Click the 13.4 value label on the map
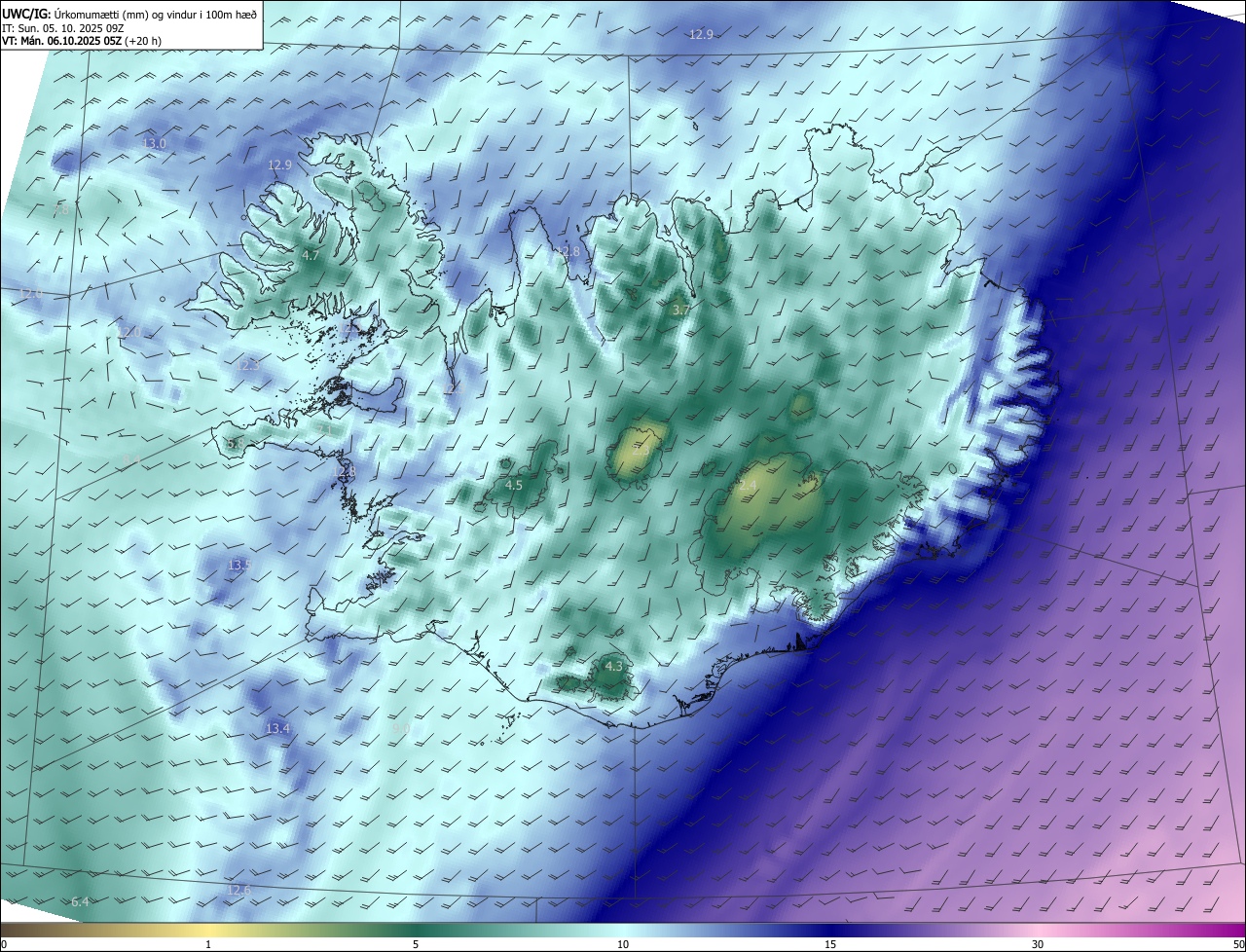The height and width of the screenshot is (952, 1246). 277,729
